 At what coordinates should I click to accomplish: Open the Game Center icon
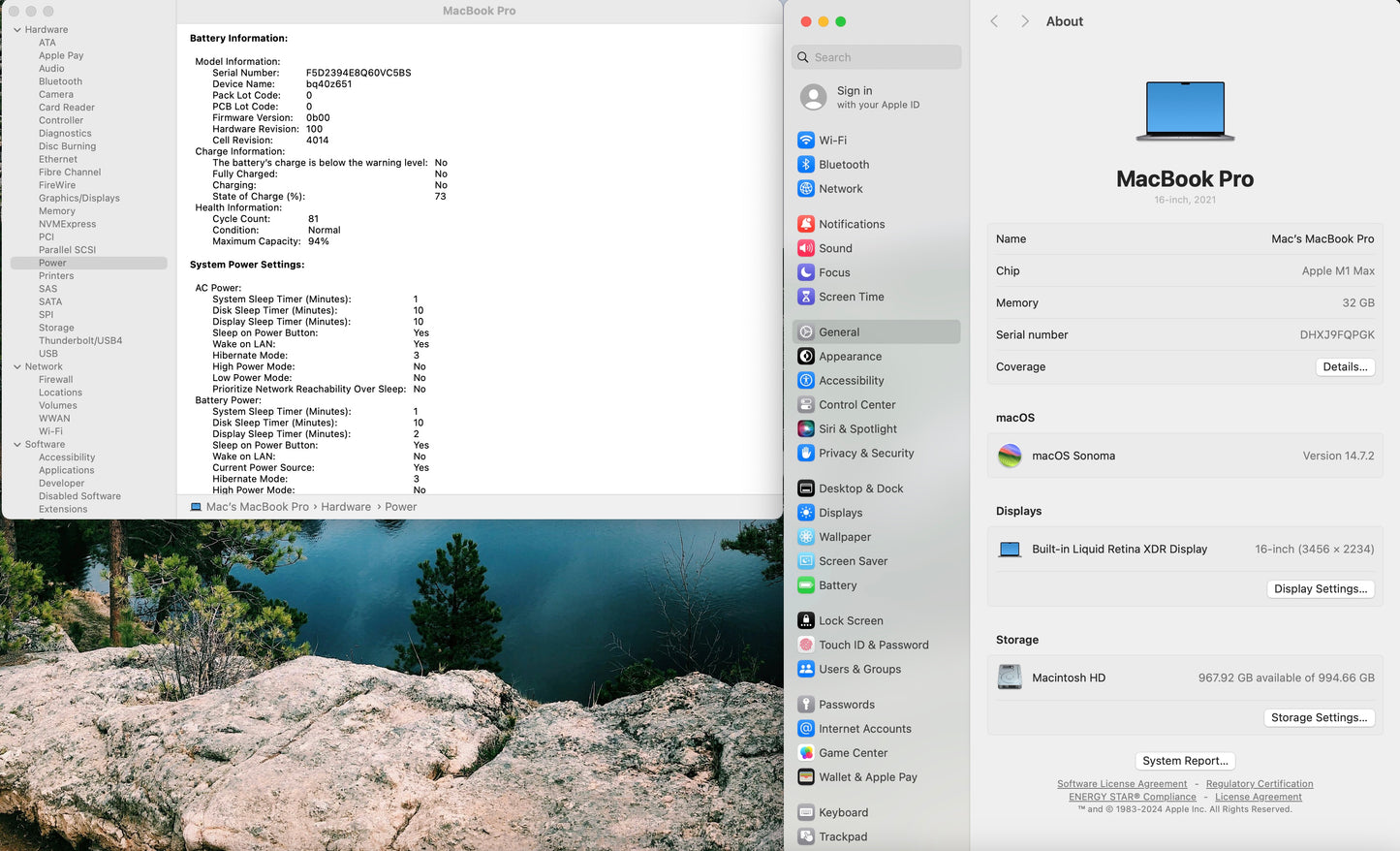click(x=805, y=753)
